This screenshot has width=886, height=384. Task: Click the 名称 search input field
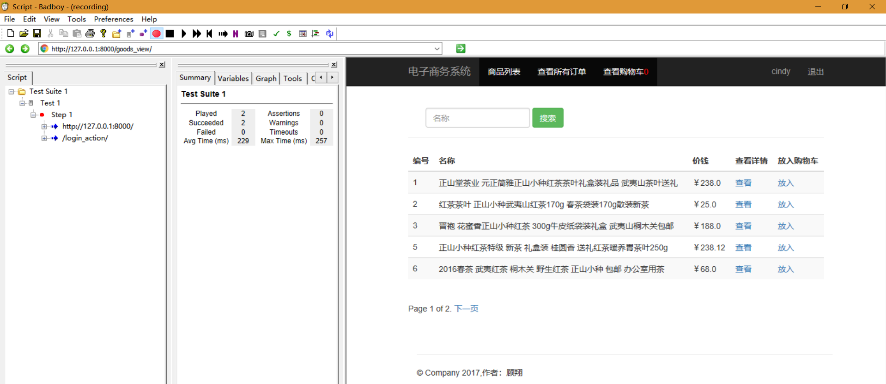pos(477,118)
